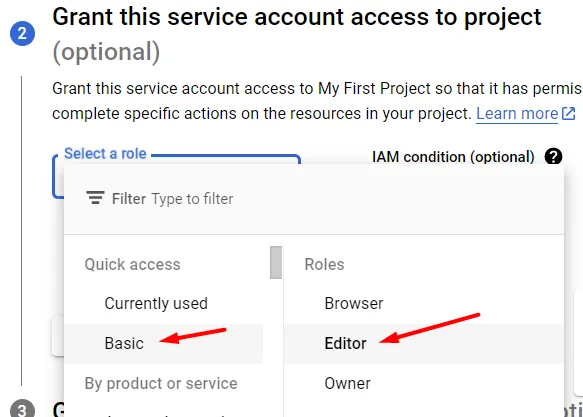Image resolution: width=583 pixels, height=417 pixels.
Task: Choose the Browser role
Action: pyautogui.click(x=423, y=303)
